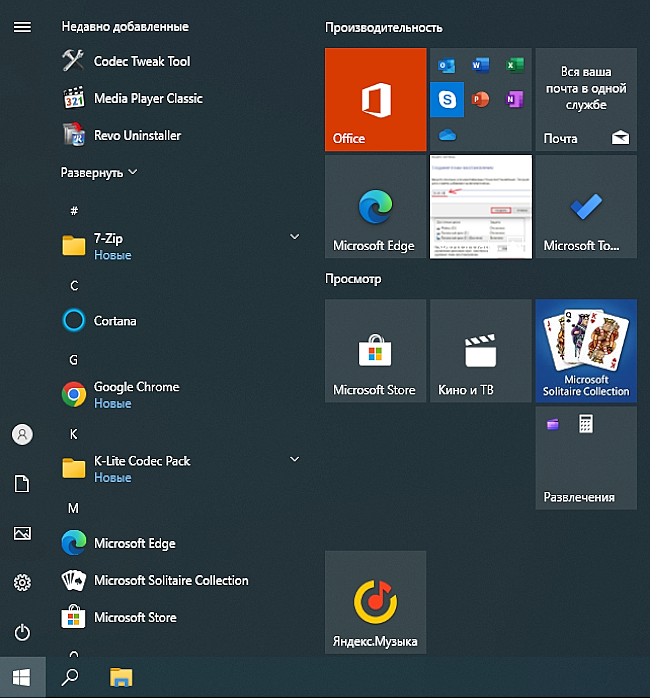Open the screenshot thumbnail tile

[481, 207]
